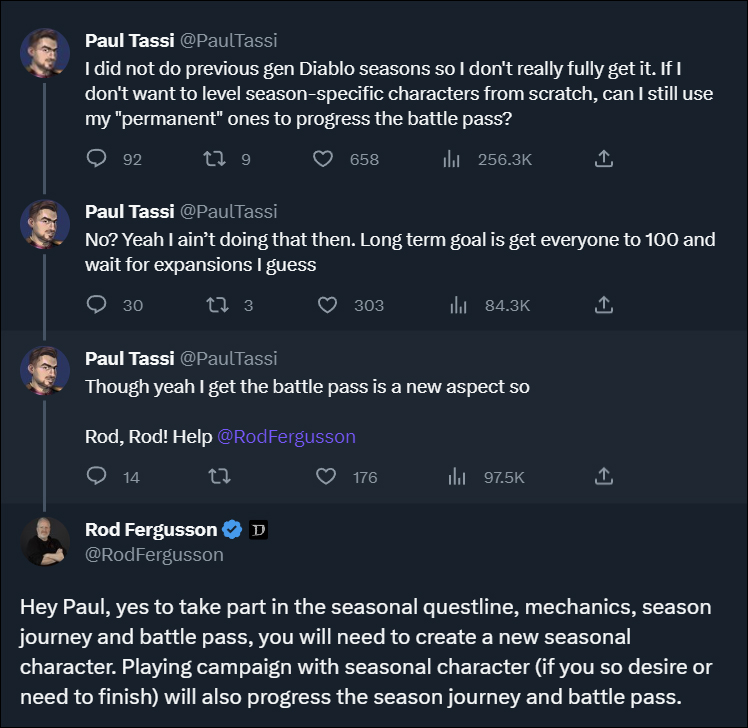
Task: Like the tweet with 658 likes
Action: pos(323,159)
